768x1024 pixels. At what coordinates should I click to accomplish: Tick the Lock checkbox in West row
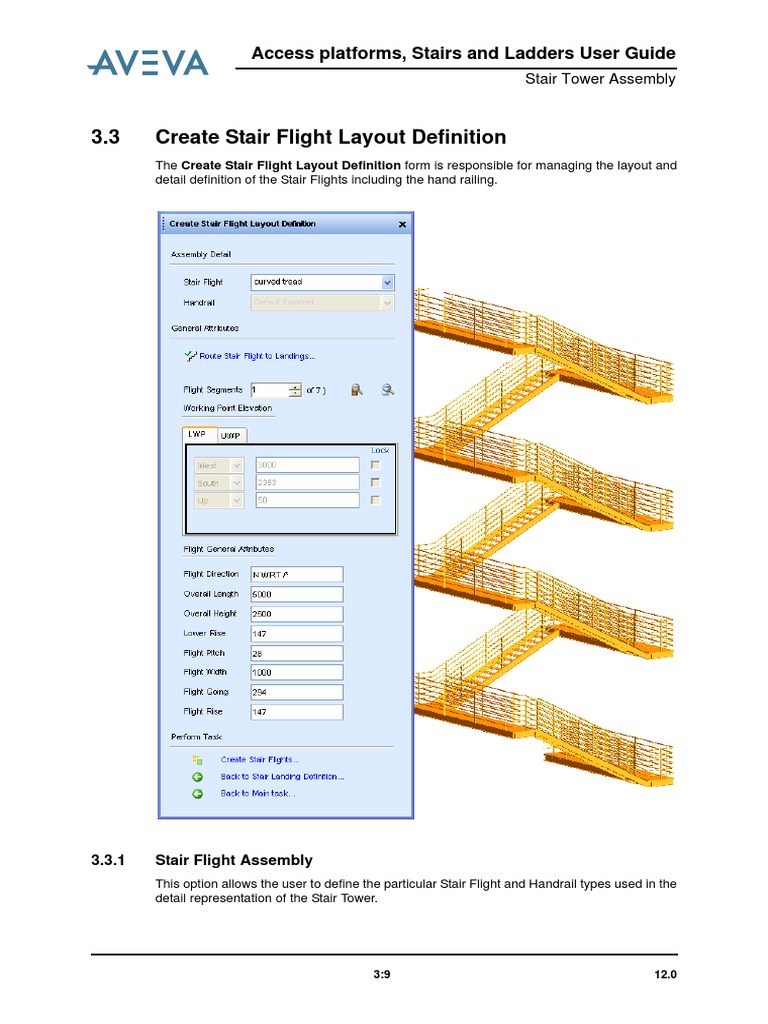click(x=376, y=465)
